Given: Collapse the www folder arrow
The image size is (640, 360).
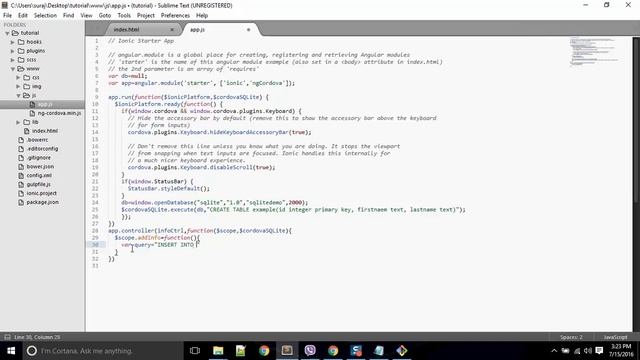Looking at the screenshot, I should click(13, 69).
